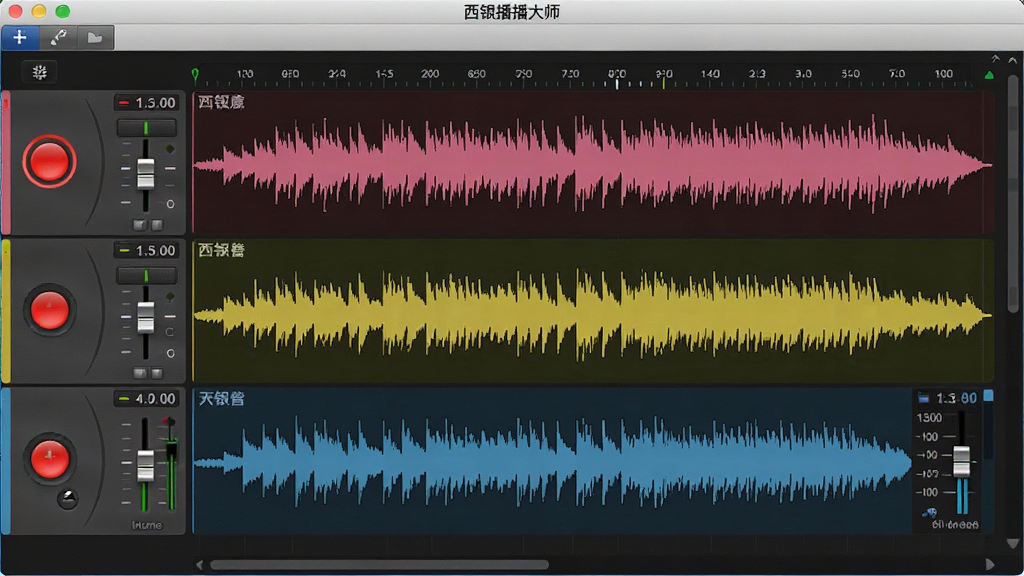
Task: Select the yellow waveform clip
Action: 593,311
